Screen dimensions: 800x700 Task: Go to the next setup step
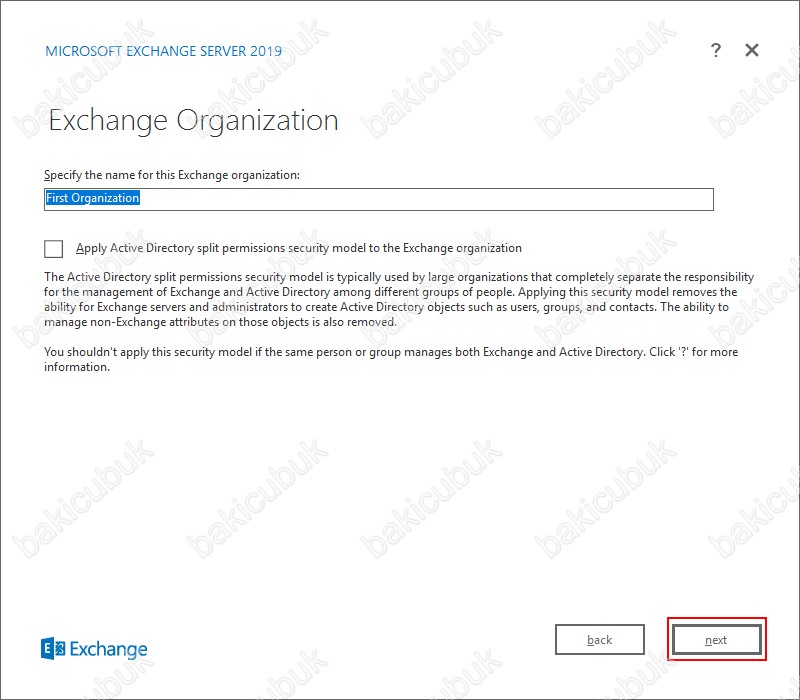(716, 639)
